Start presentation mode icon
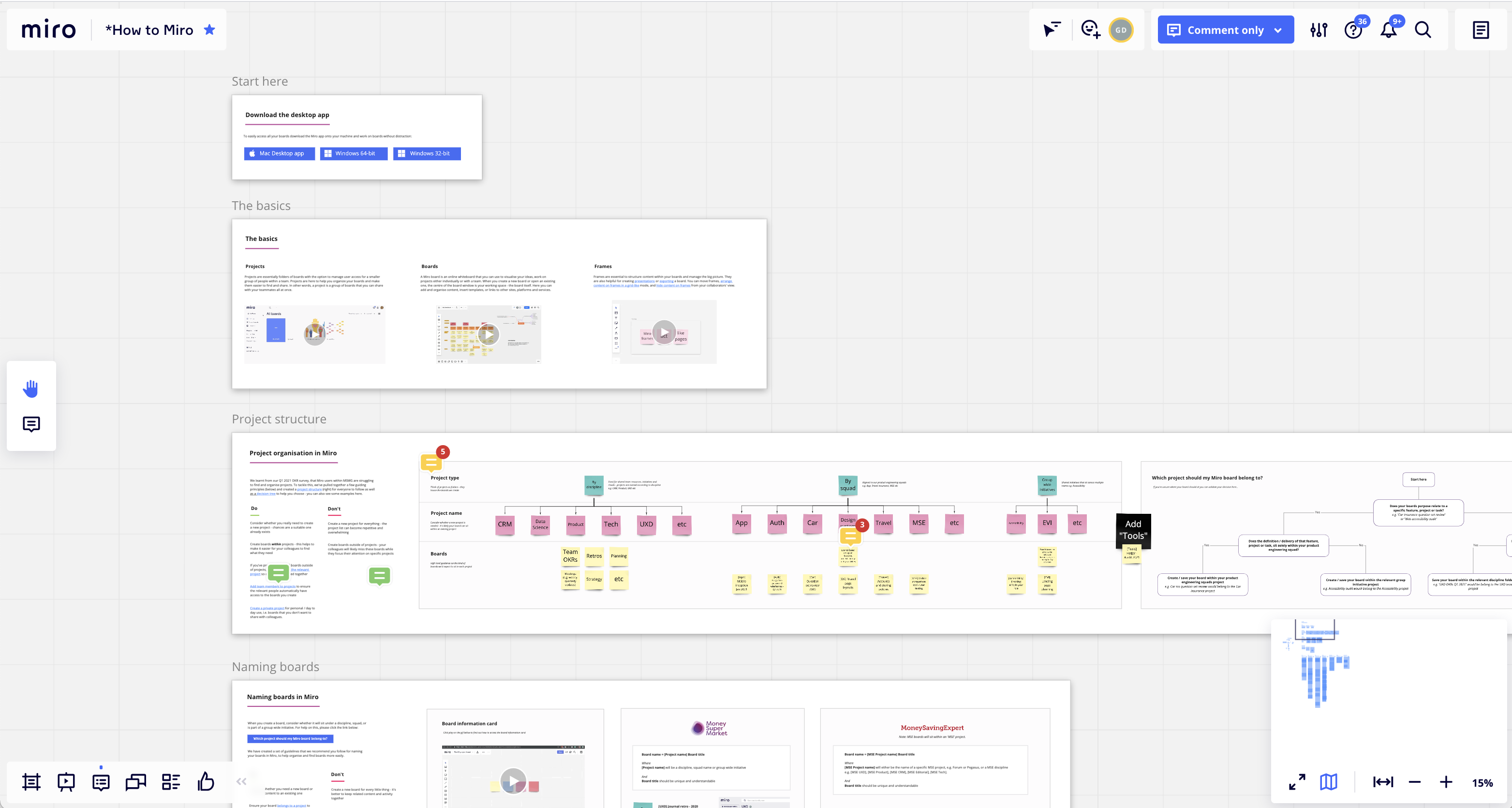This screenshot has height=808, width=1512. 66,781
